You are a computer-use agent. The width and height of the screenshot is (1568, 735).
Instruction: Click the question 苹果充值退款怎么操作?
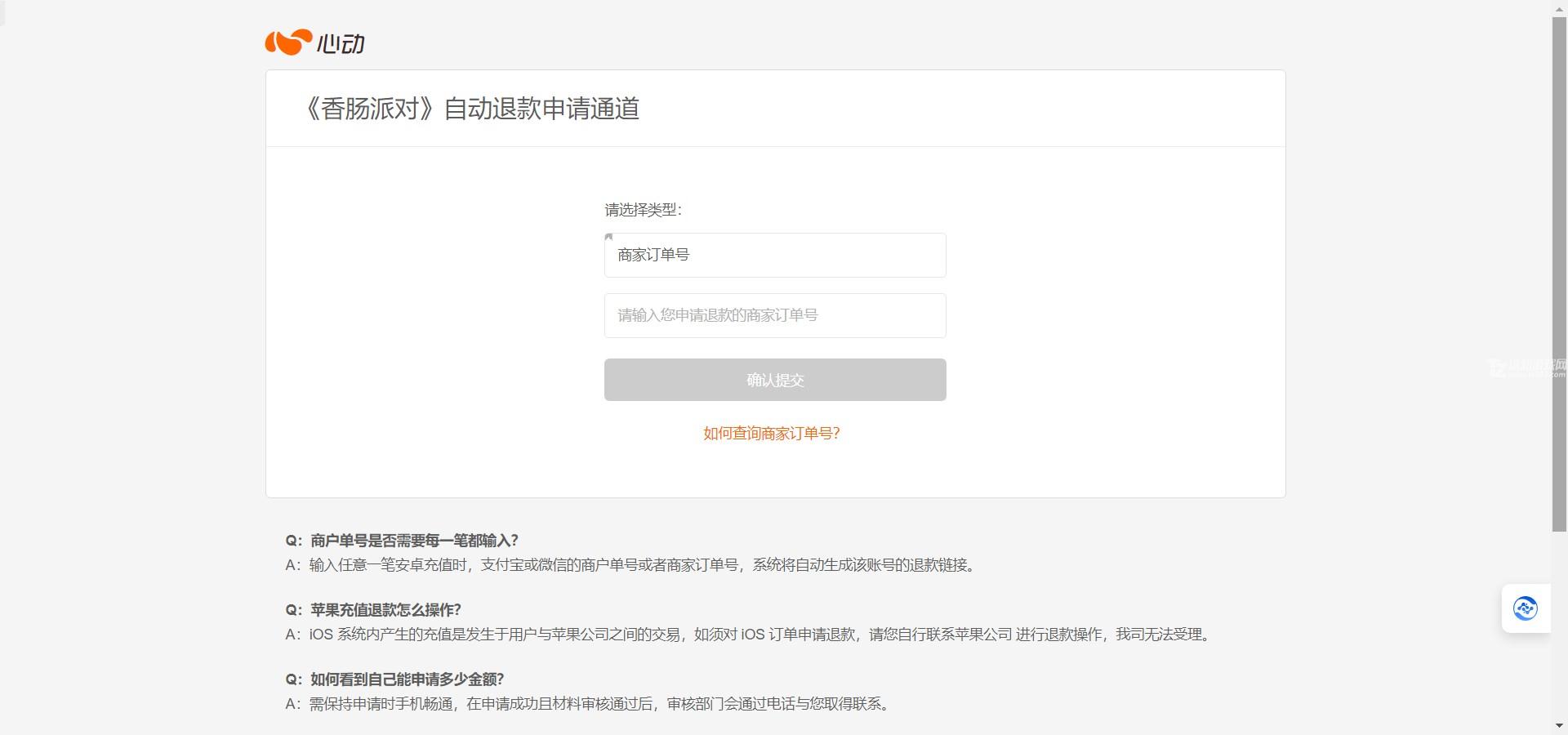[x=373, y=610]
